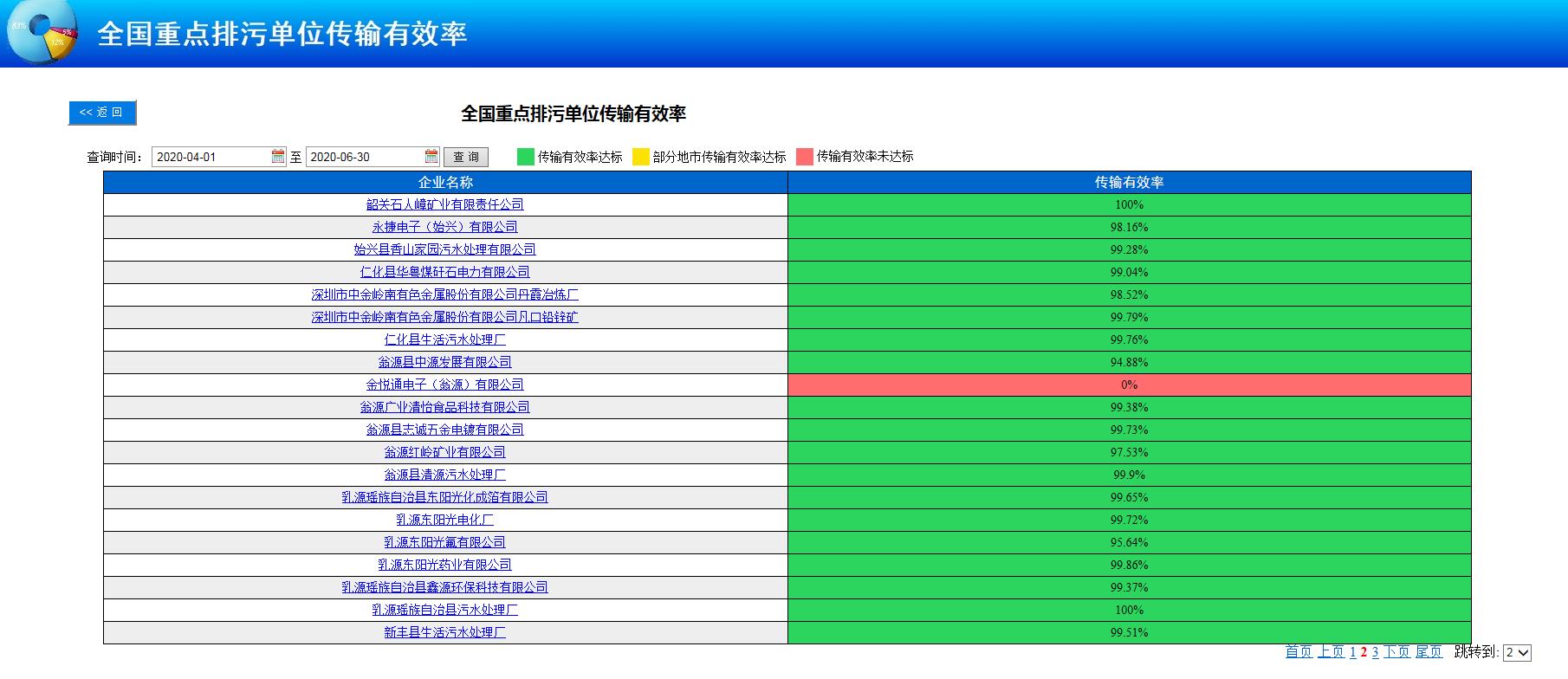The image size is (1568, 679).
Task: Click the yellow 部分地市传输有效率达标 legend swatch
Action: [641, 157]
